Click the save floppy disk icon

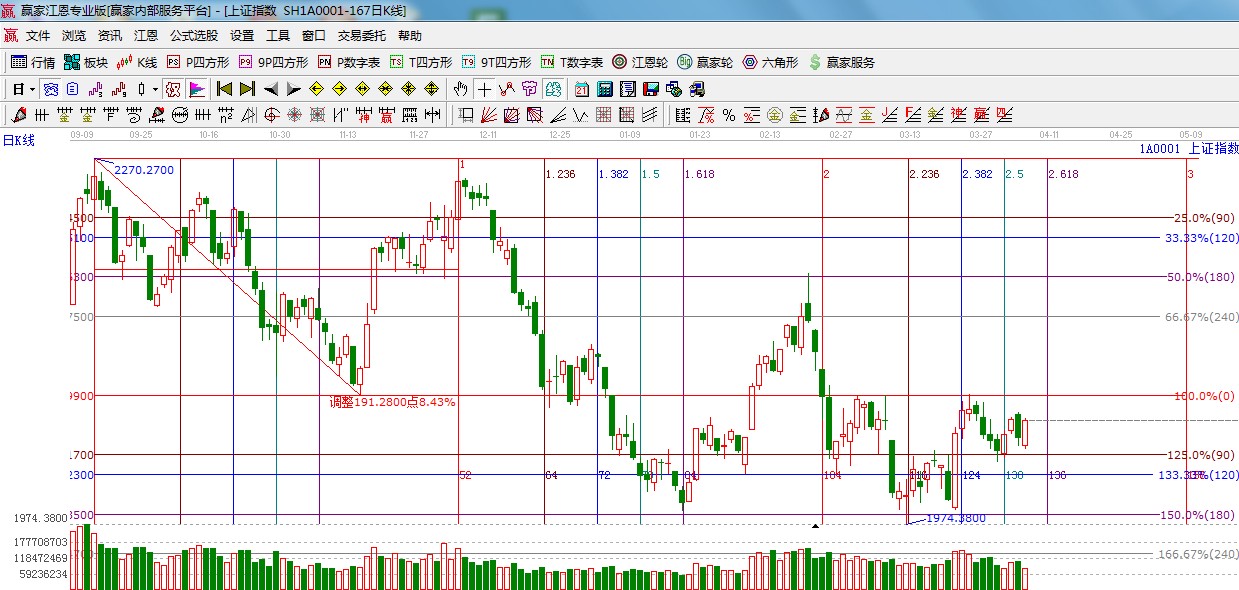tap(652, 89)
